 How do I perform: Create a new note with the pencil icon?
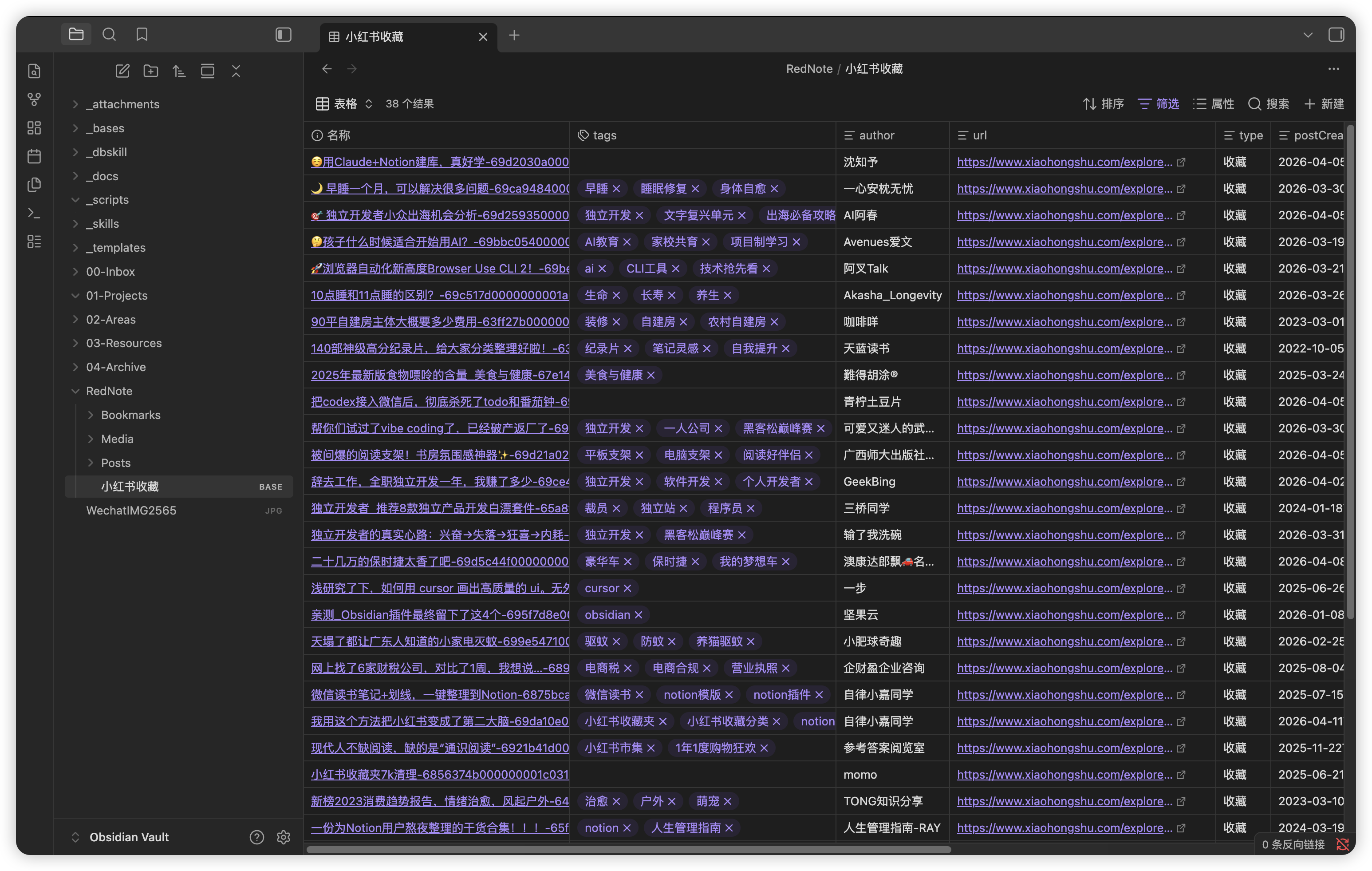[122, 71]
